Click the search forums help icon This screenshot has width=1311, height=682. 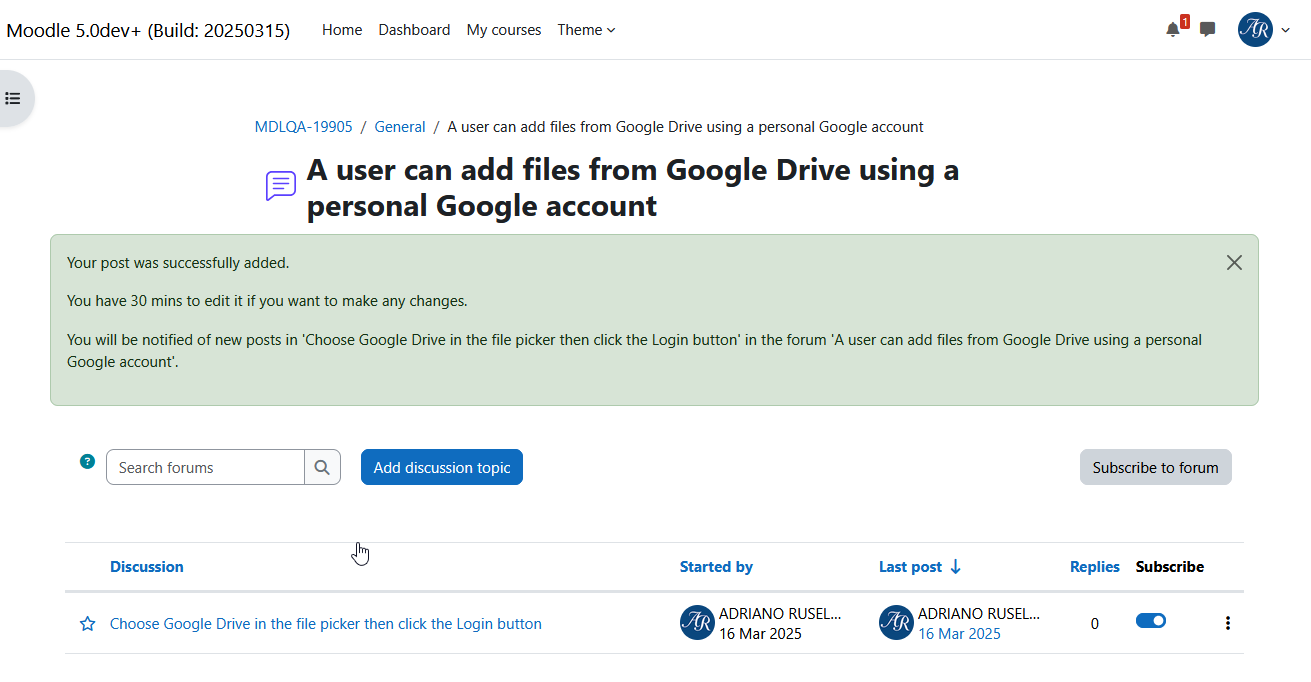pyautogui.click(x=88, y=461)
